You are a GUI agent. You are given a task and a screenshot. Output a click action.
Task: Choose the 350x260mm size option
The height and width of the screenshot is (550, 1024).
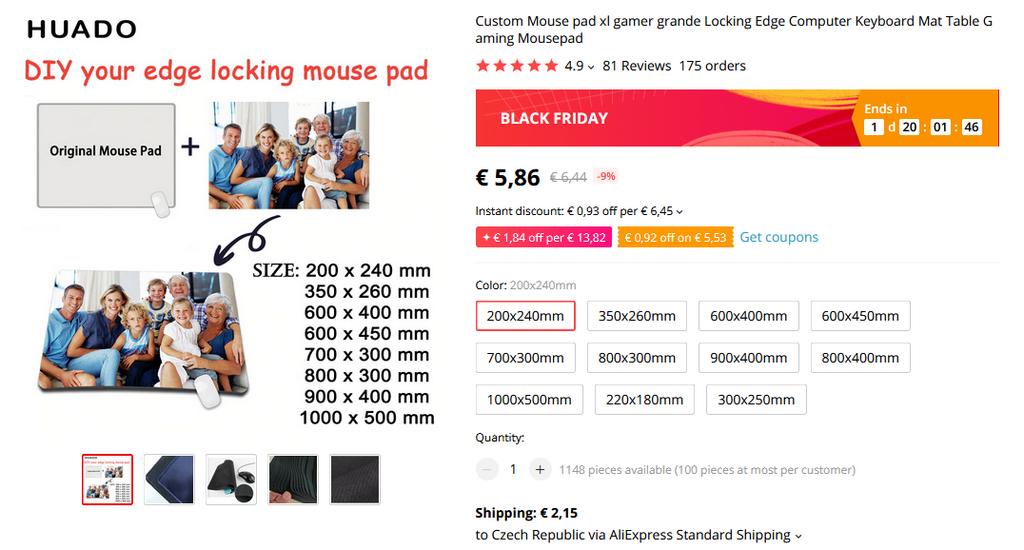[637, 315]
